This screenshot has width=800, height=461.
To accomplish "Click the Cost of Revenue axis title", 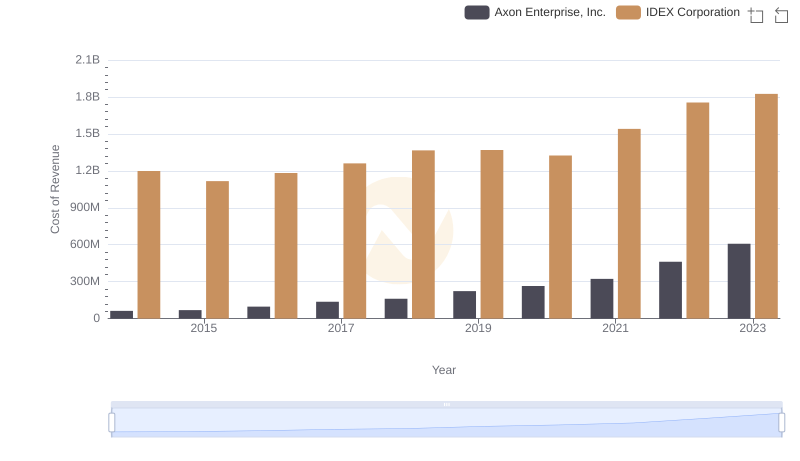I will point(55,189).
